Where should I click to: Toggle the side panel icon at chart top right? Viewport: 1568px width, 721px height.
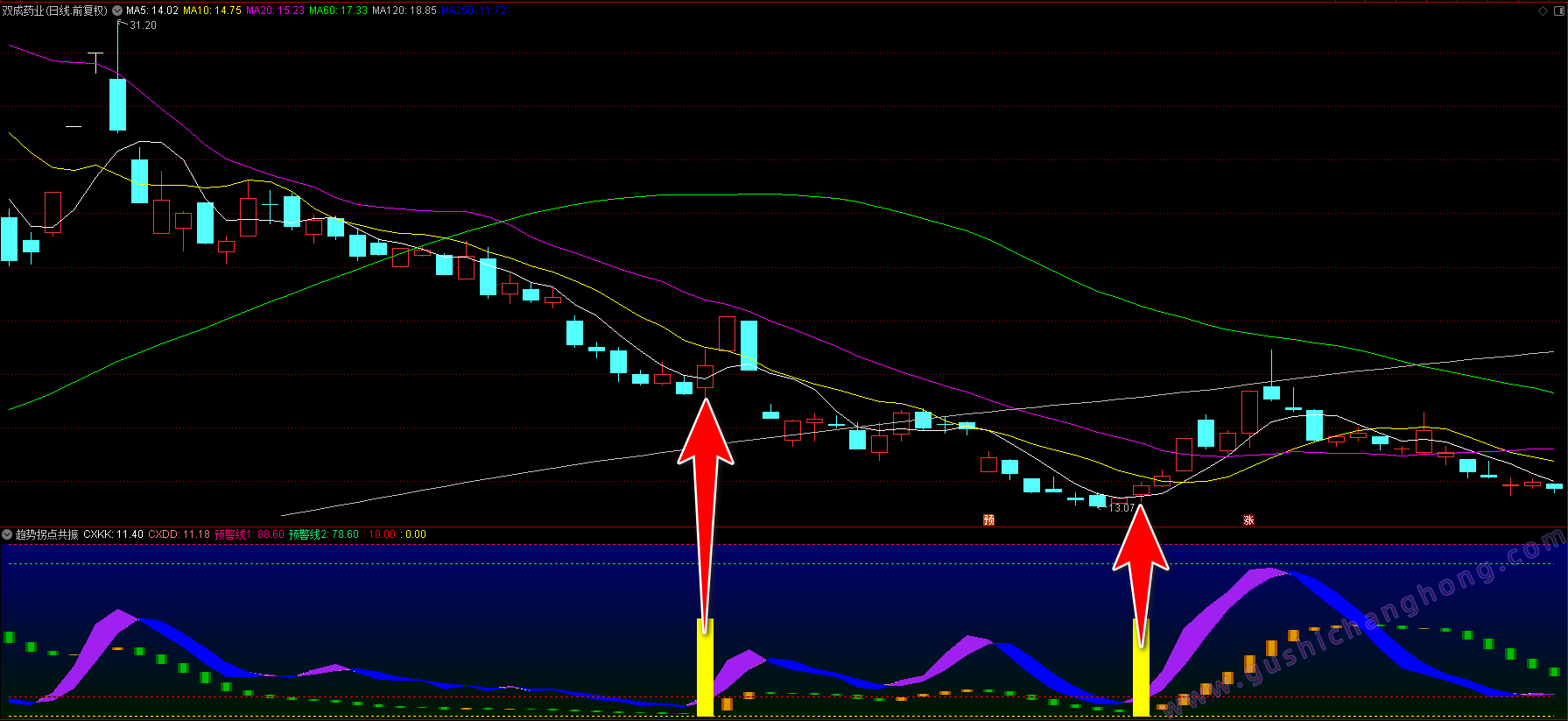click(x=1557, y=11)
